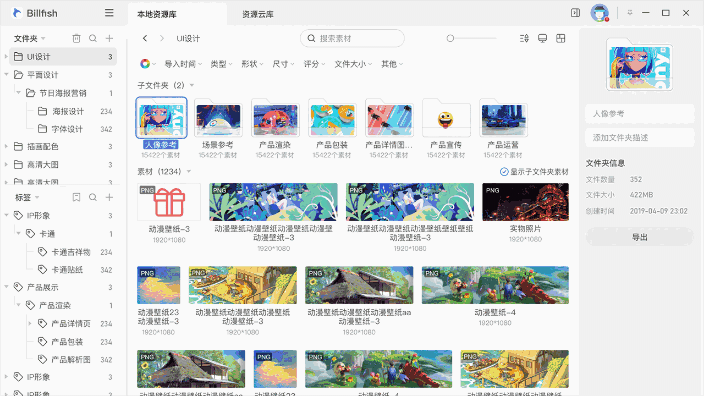Open the 导入时间 filter dropdown
The image size is (704, 396).
click(183, 64)
